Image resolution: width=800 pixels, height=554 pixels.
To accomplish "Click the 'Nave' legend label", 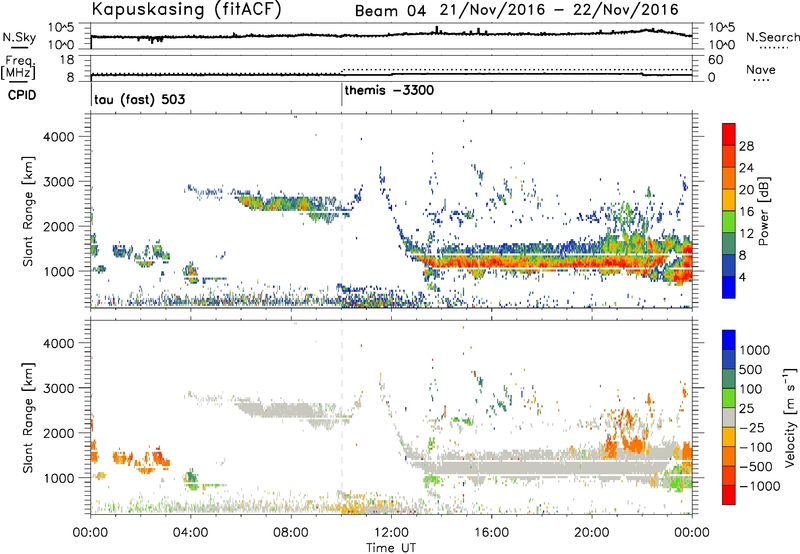I will coord(761,70).
